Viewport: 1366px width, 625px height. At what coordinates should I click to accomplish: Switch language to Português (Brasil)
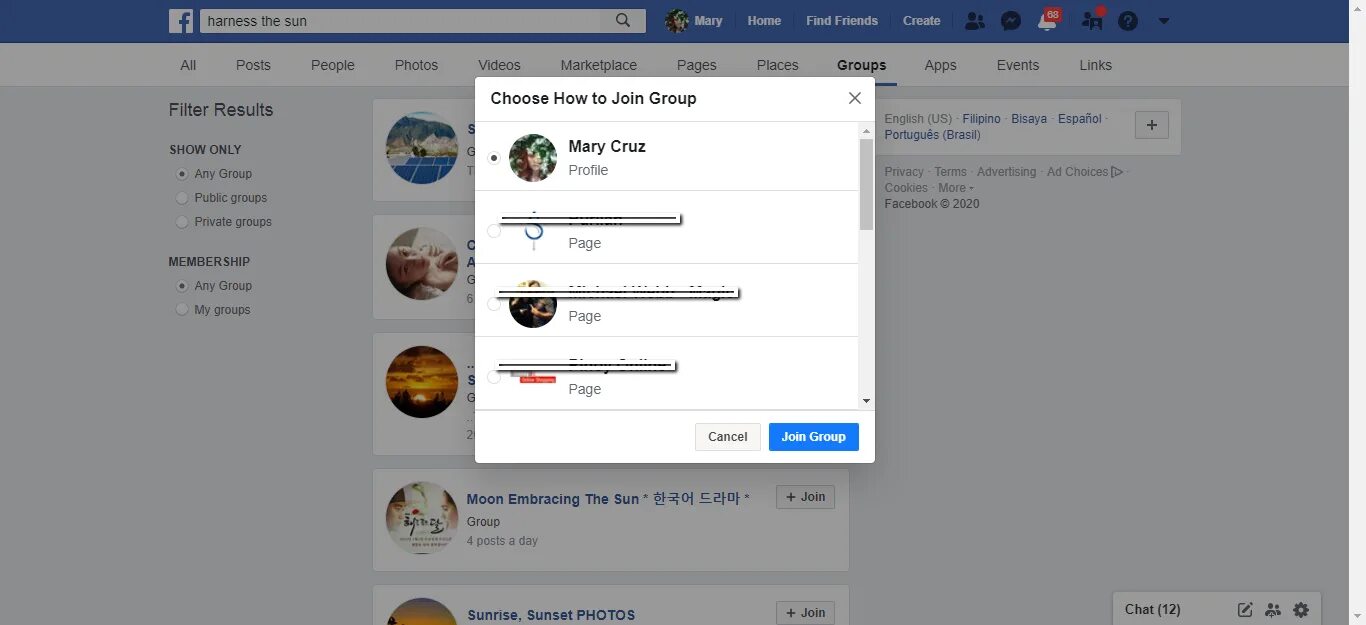click(x=932, y=135)
